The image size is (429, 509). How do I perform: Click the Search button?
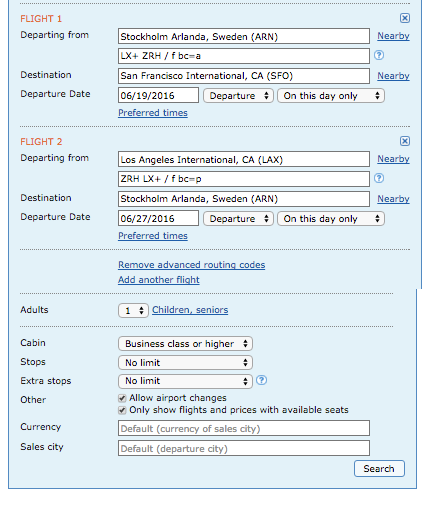point(379,469)
